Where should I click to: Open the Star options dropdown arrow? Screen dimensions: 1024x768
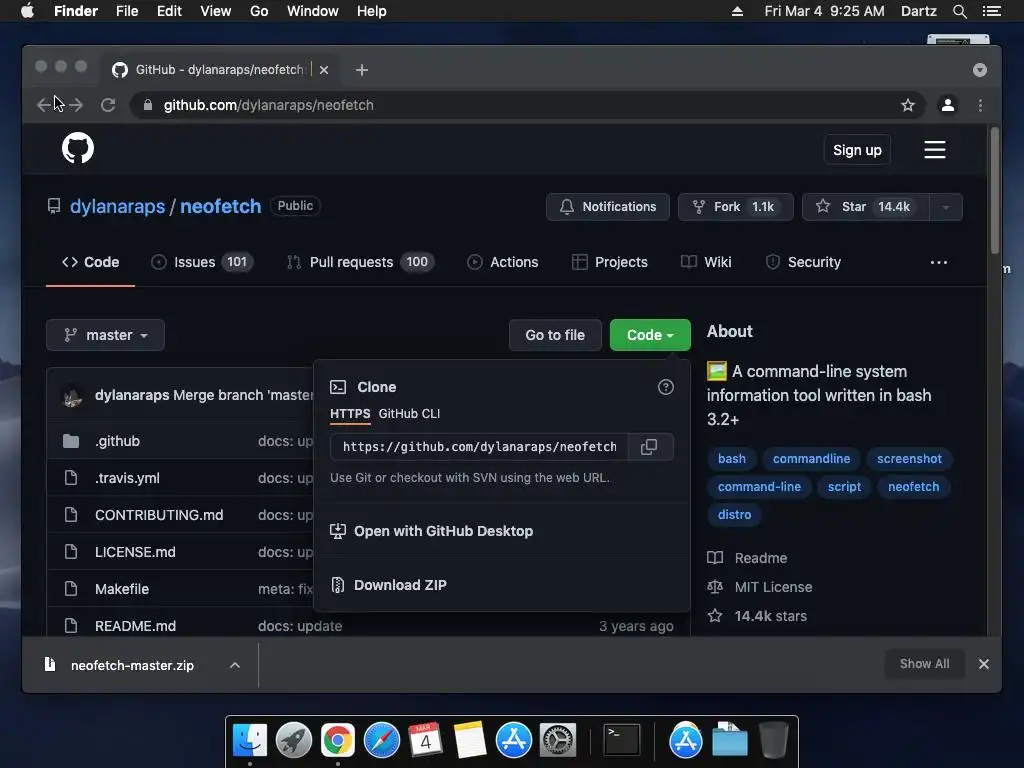point(945,207)
